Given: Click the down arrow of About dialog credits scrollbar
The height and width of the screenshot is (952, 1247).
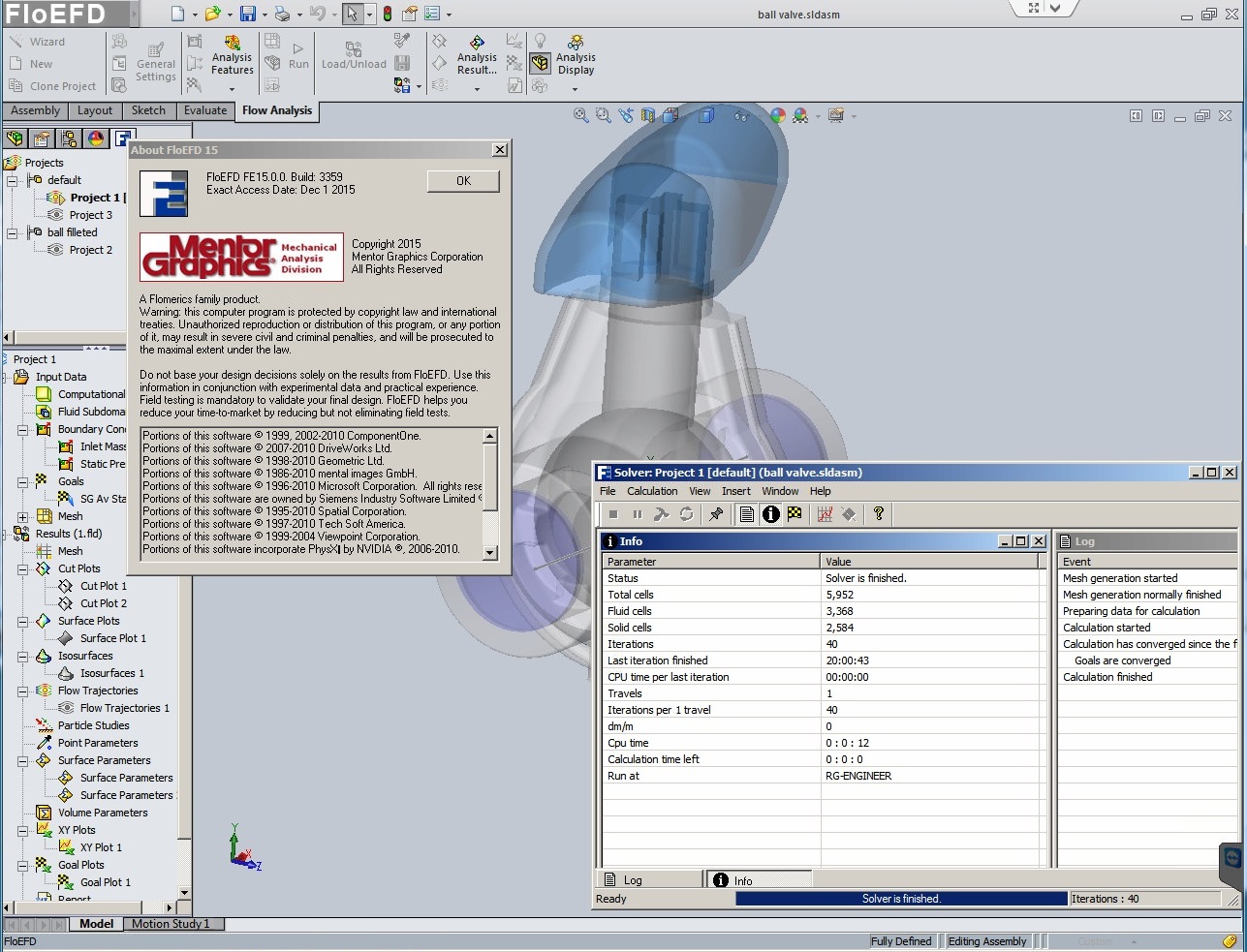Looking at the screenshot, I should click(x=490, y=552).
